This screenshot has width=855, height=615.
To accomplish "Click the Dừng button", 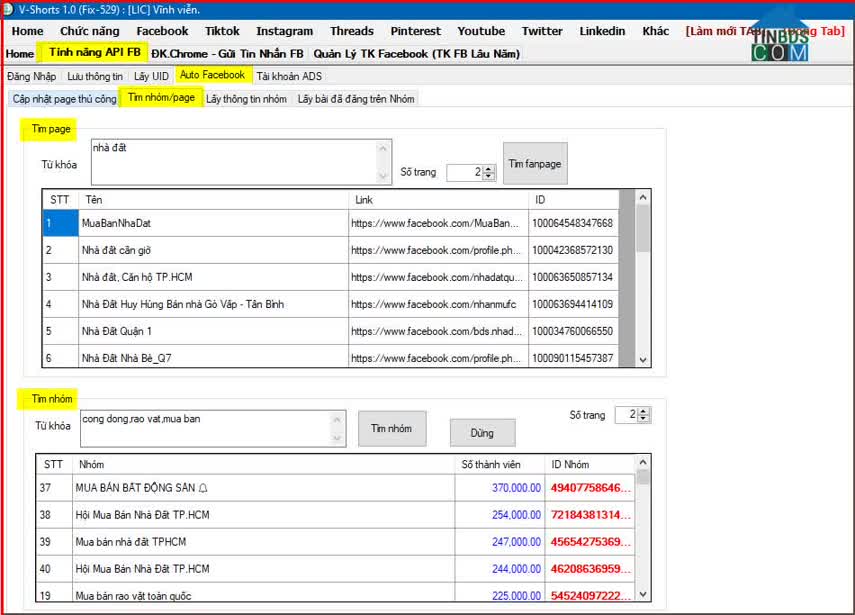I will tap(482, 433).
